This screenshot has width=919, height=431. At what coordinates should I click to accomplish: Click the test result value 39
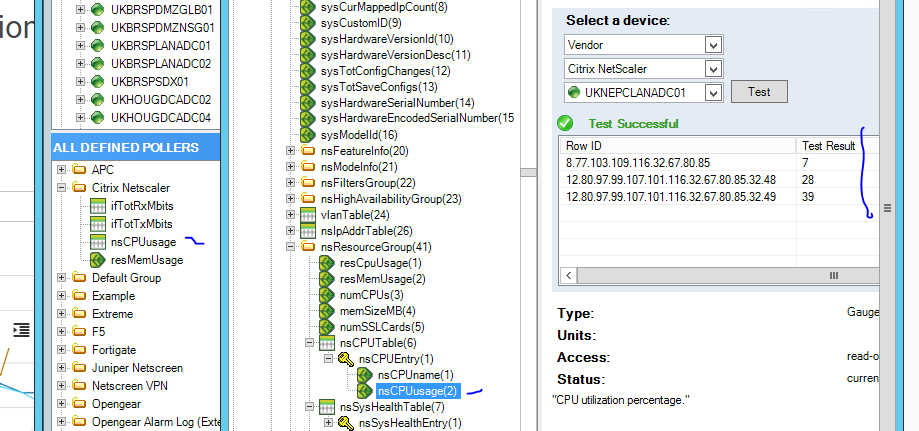tap(808, 197)
